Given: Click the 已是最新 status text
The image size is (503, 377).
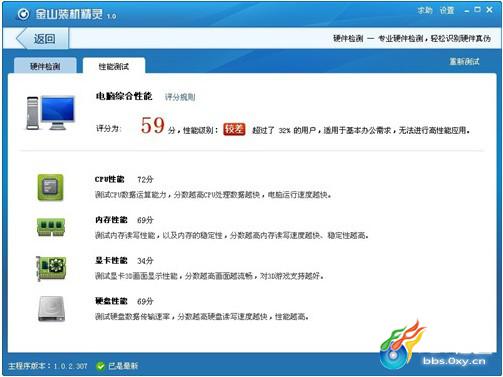Looking at the screenshot, I should pyautogui.click(x=123, y=366).
